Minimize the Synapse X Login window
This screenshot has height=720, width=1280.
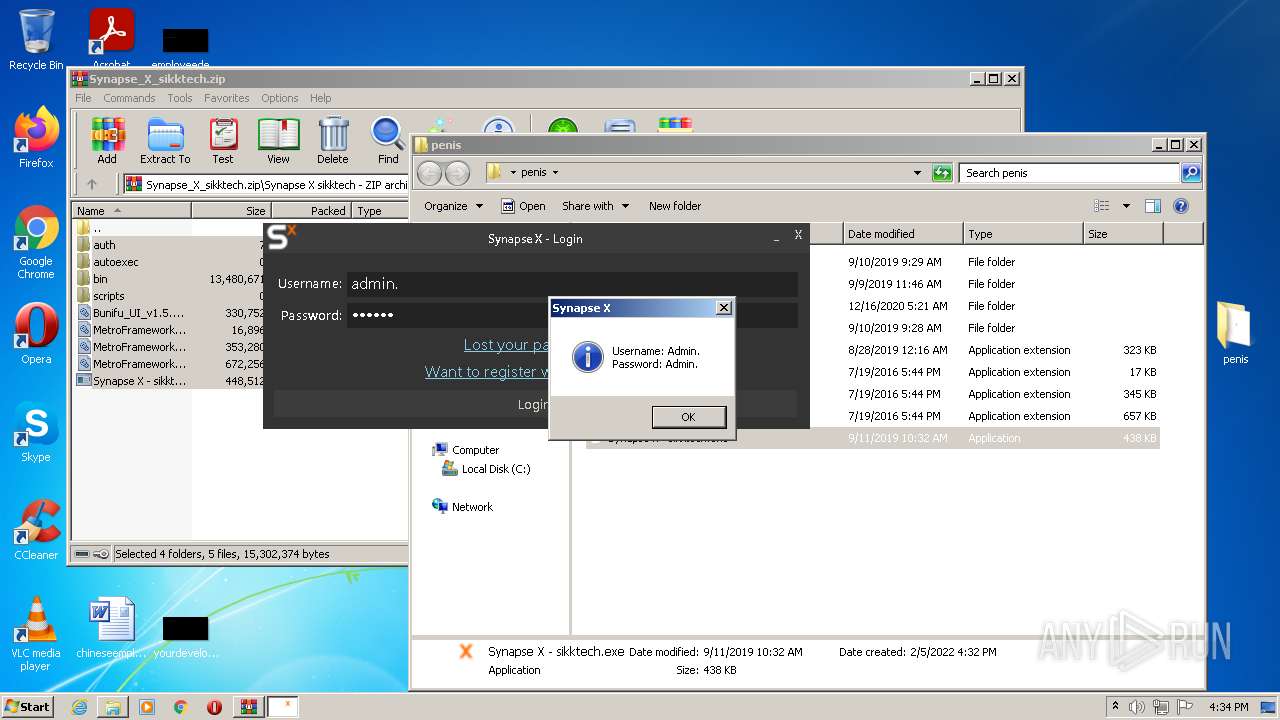[x=777, y=238]
